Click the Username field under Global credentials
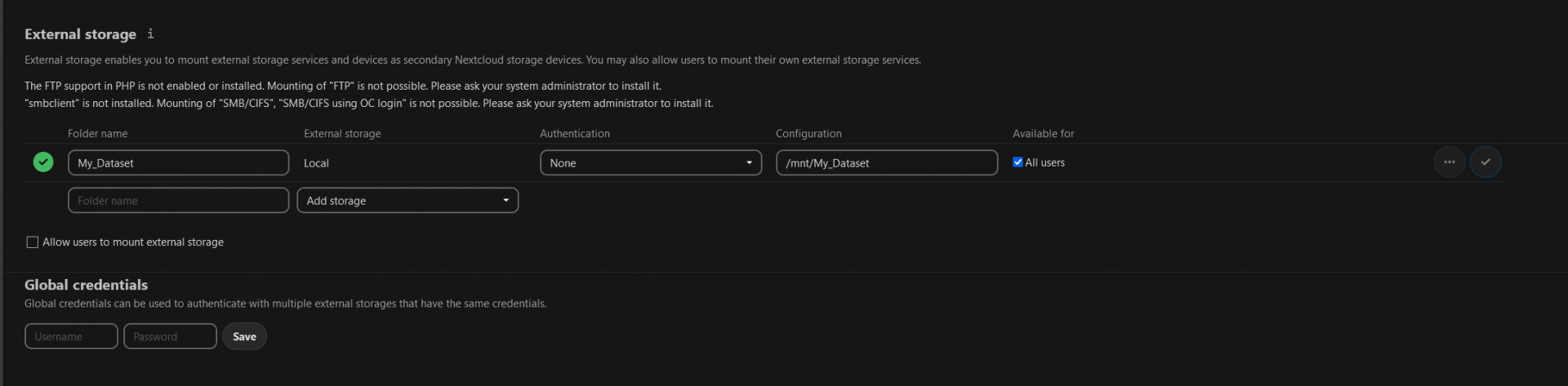Screen dimensions: 1568x386 (x=71, y=336)
